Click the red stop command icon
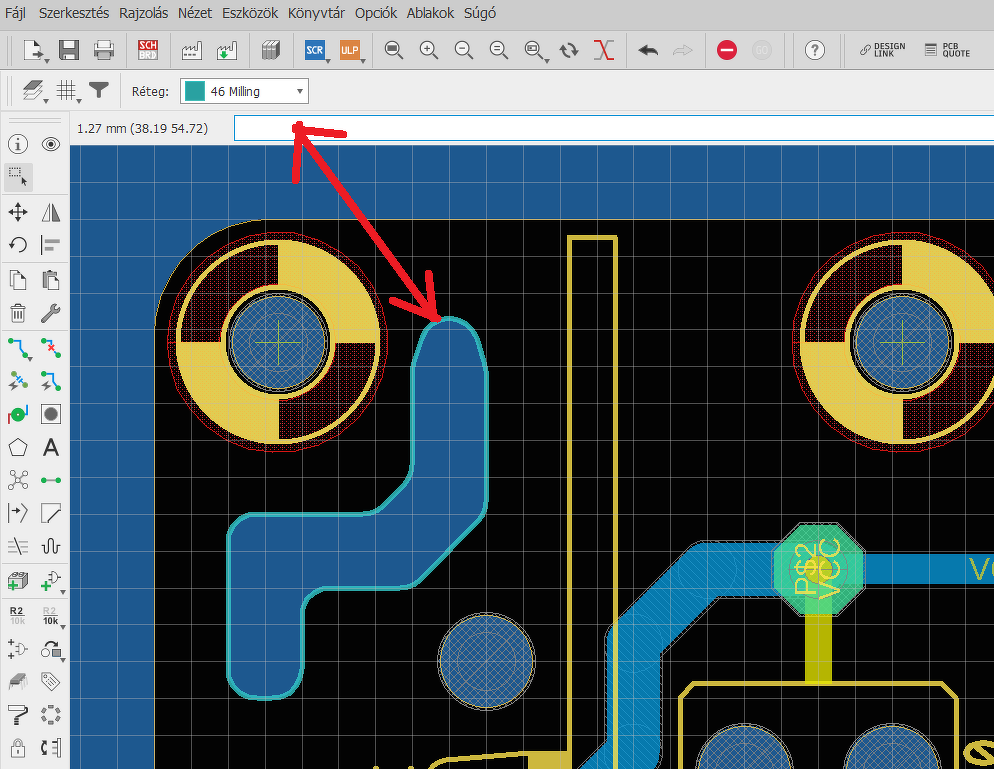The height and width of the screenshot is (769, 994). click(726, 50)
